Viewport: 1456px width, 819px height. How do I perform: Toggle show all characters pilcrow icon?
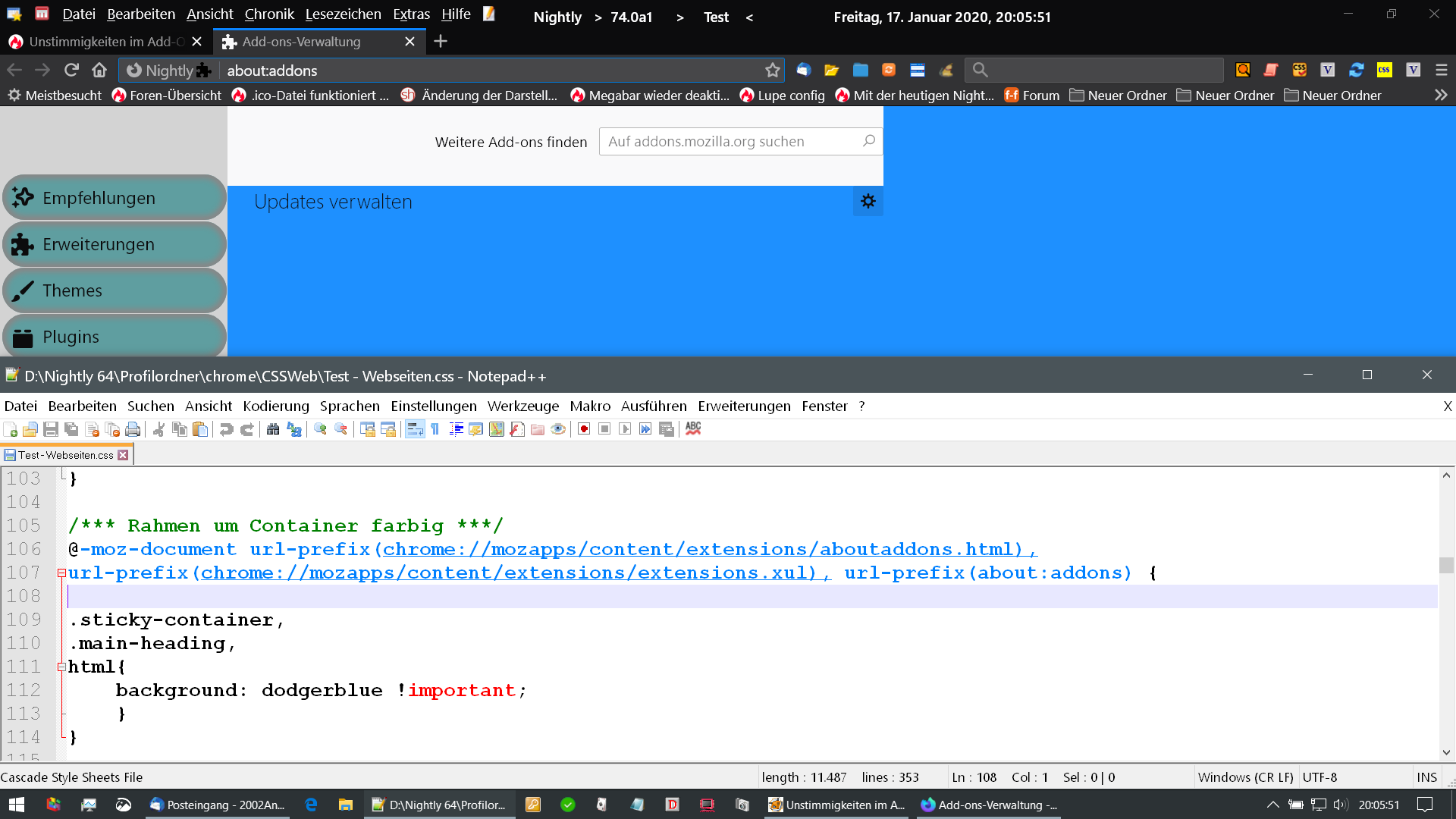(x=435, y=429)
